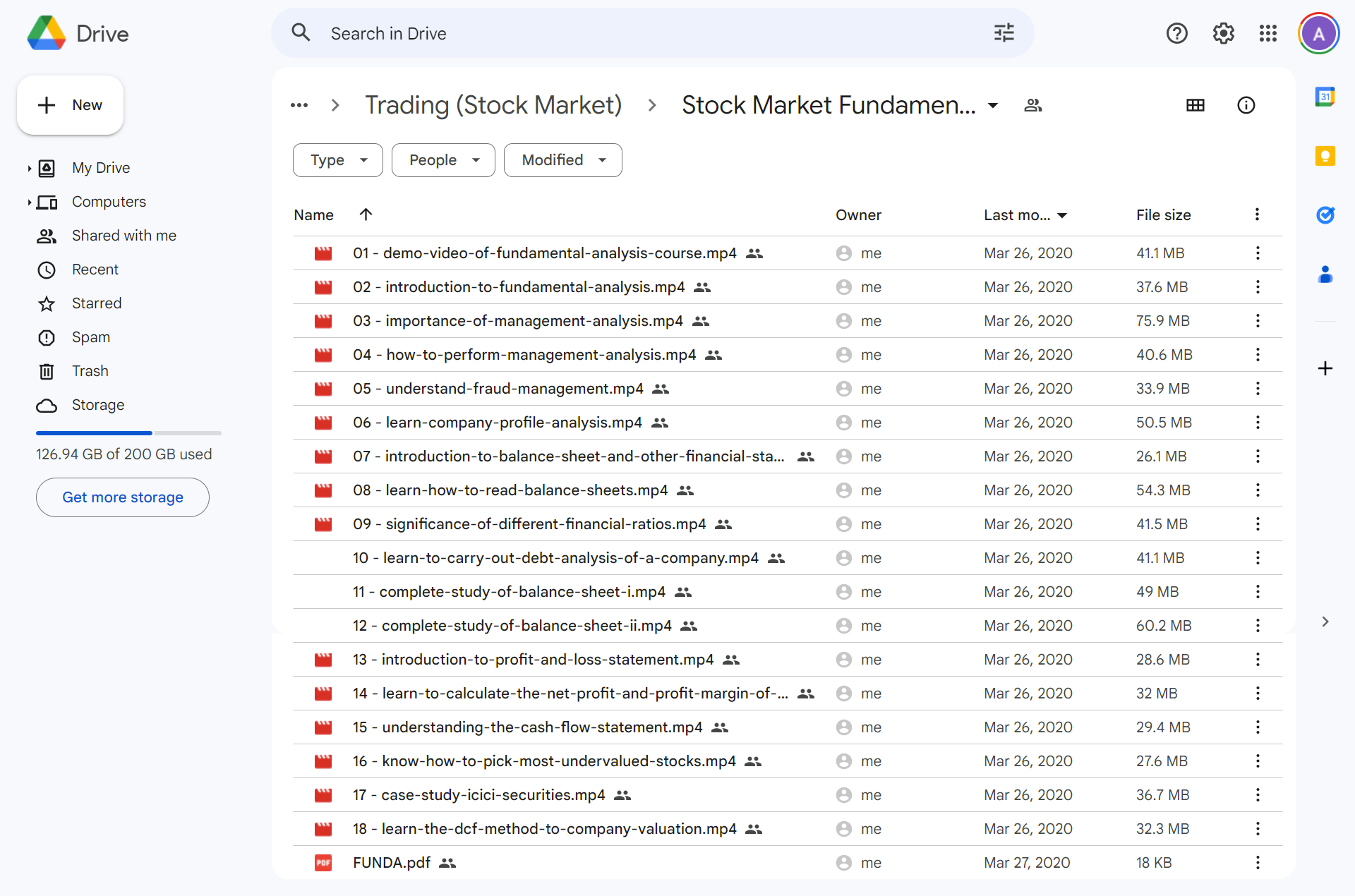Viewport: 1355px width, 896px height.
Task: Expand the My Drive tree arrow
Action: [x=29, y=168]
